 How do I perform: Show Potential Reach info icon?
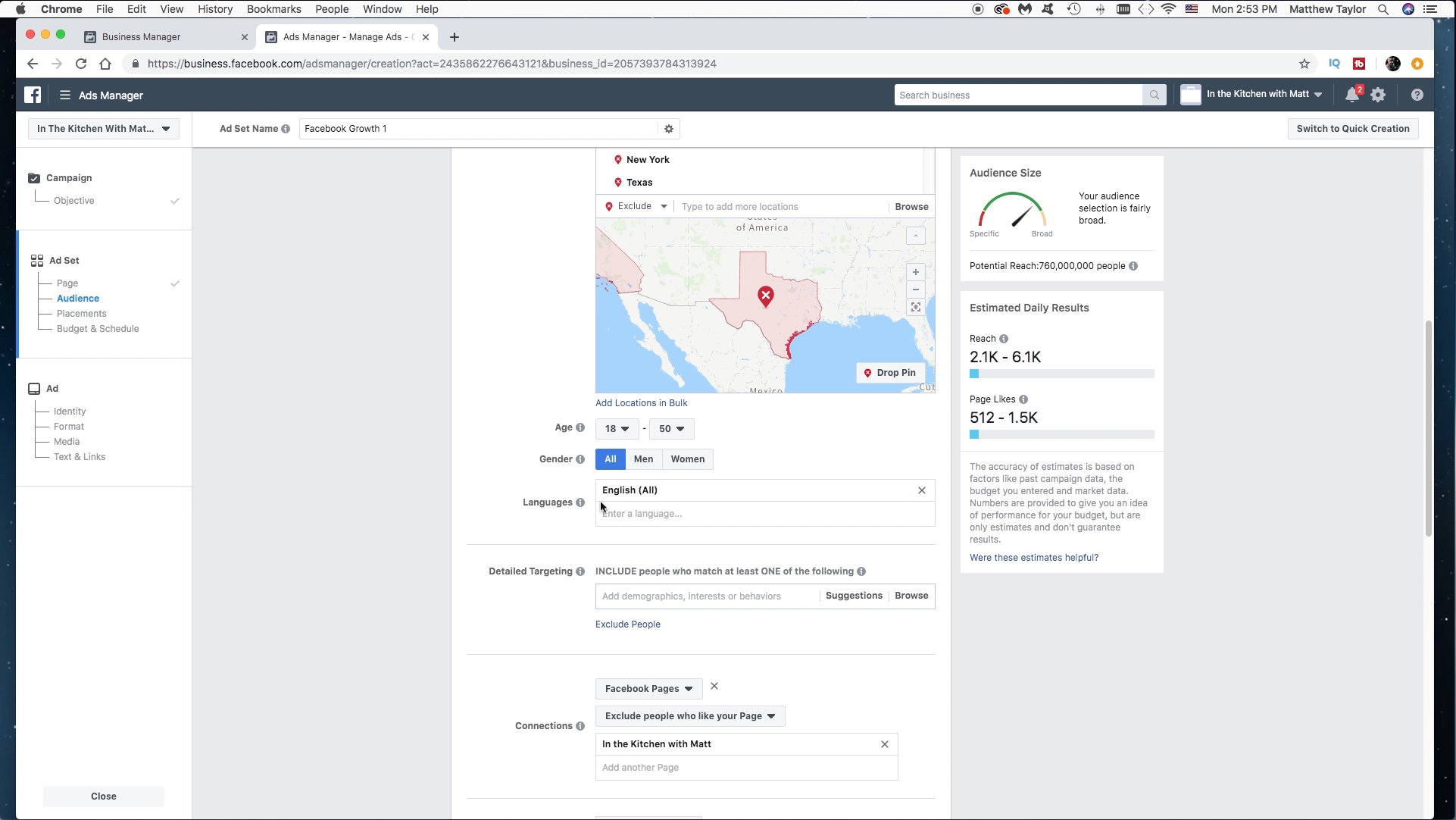(1133, 266)
